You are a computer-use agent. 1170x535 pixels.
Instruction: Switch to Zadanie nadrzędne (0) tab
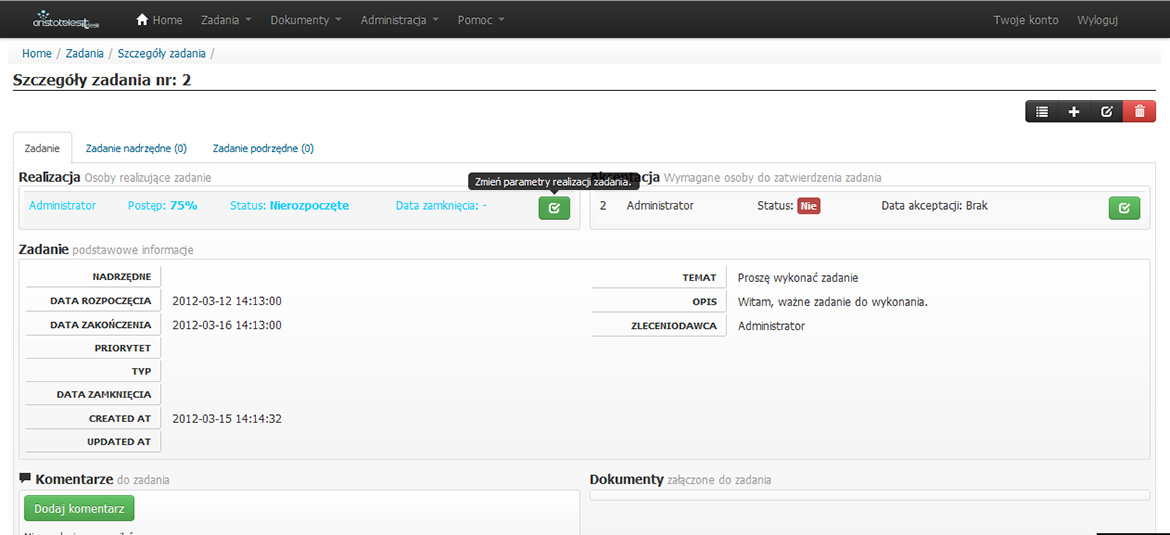pyautogui.click(x=136, y=149)
